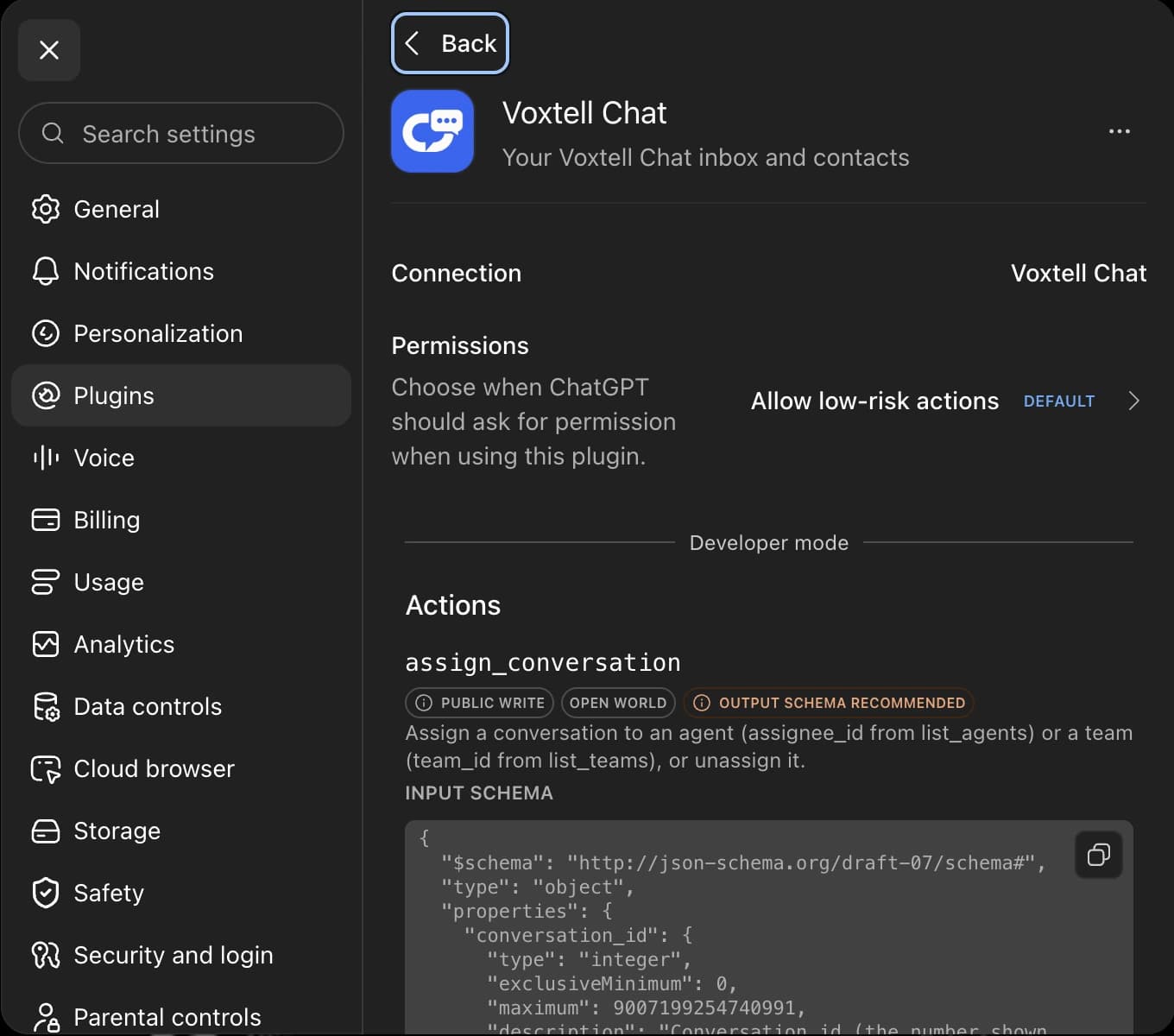Click the OUTPUT SCHEMA RECOMMENDED badge

(829, 703)
